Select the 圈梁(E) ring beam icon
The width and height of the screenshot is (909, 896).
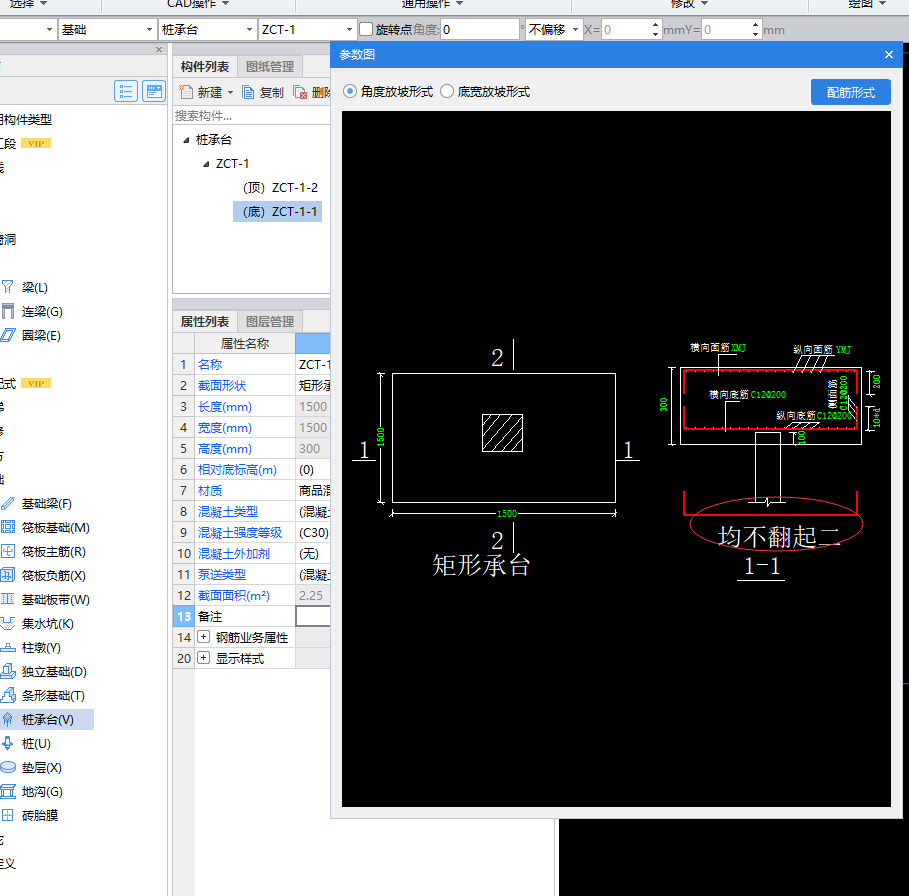point(8,335)
